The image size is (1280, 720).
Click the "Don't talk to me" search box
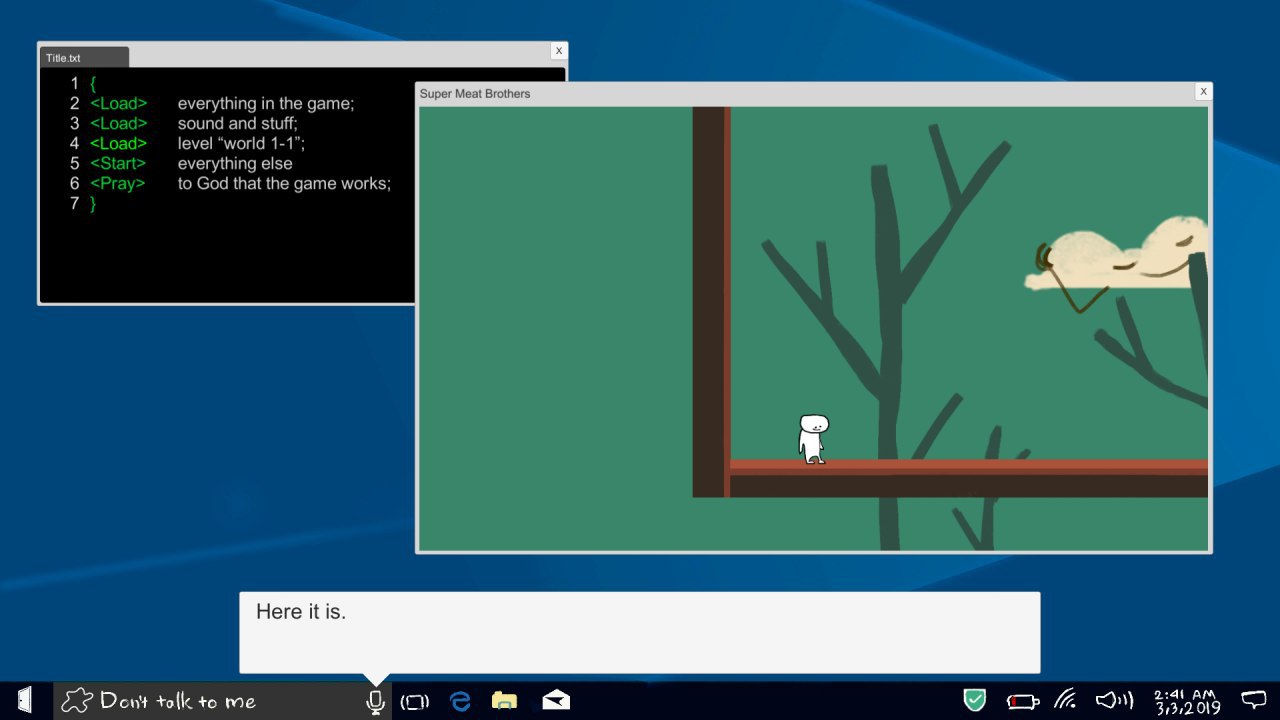(209, 701)
